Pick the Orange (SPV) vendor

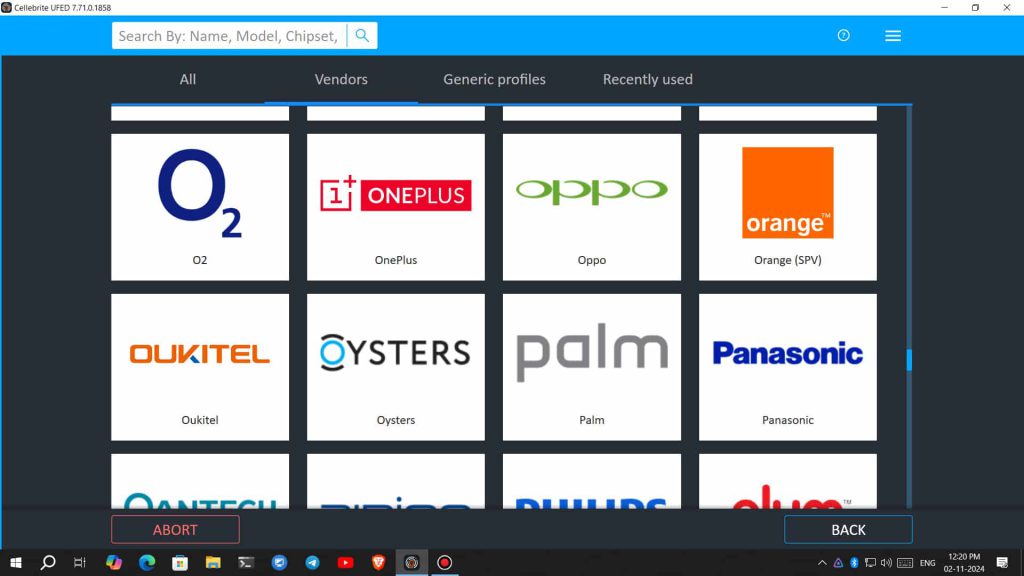coord(788,207)
